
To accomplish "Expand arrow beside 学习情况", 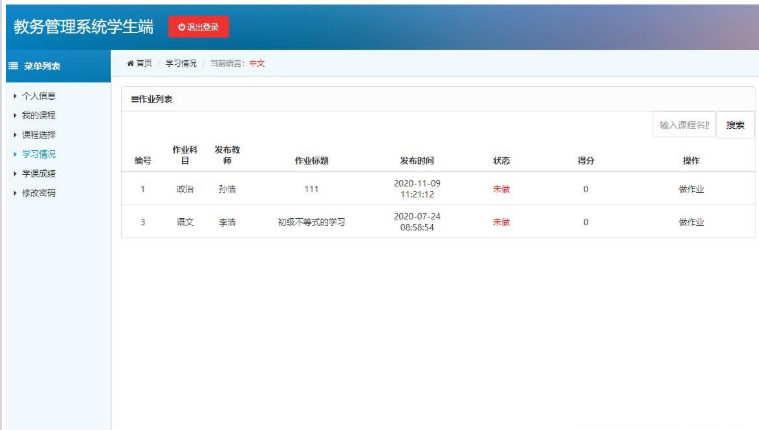I will 15,154.
